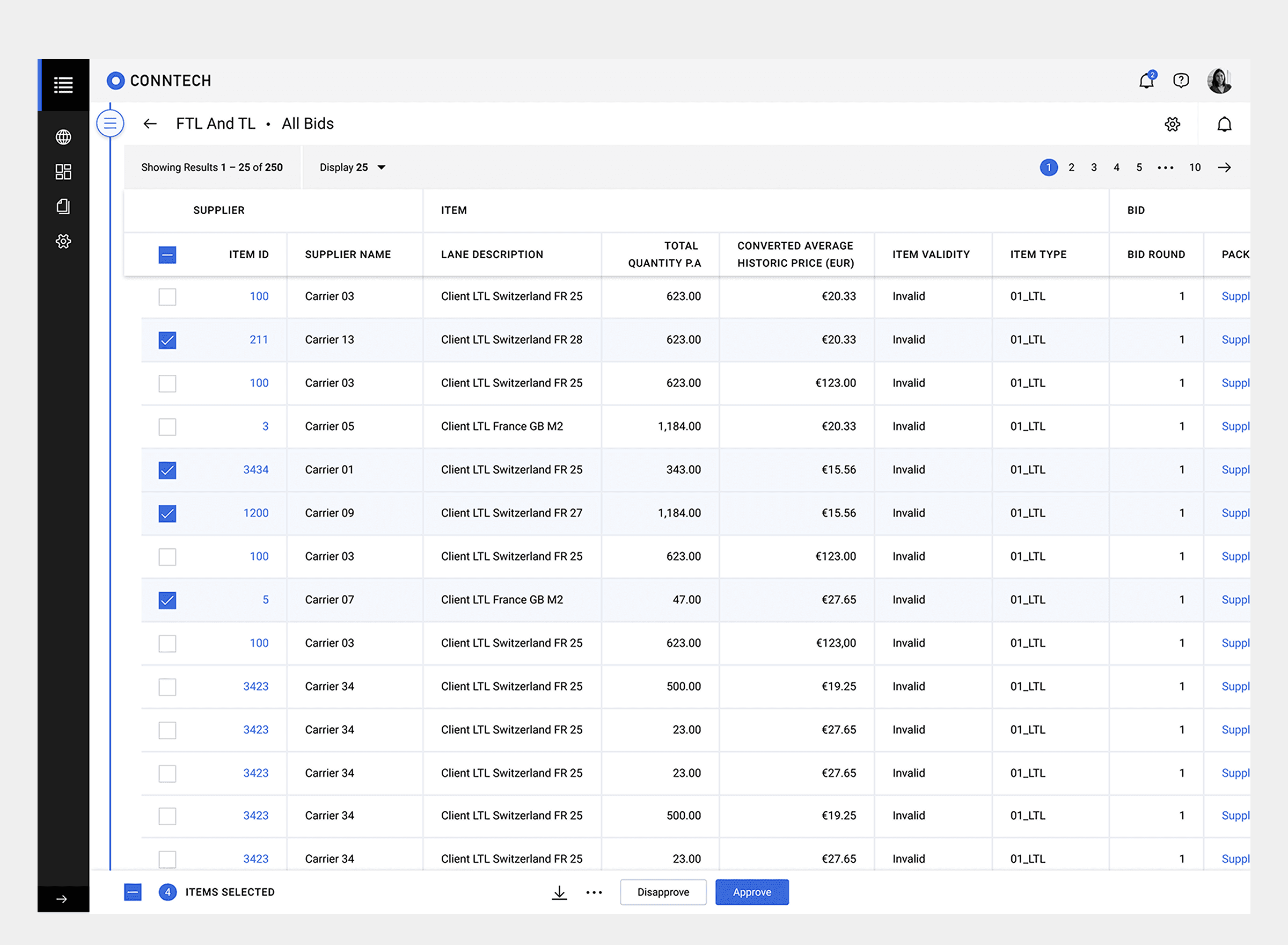The height and width of the screenshot is (945, 1288).
Task: Click the user profile avatar
Action: 1219,80
